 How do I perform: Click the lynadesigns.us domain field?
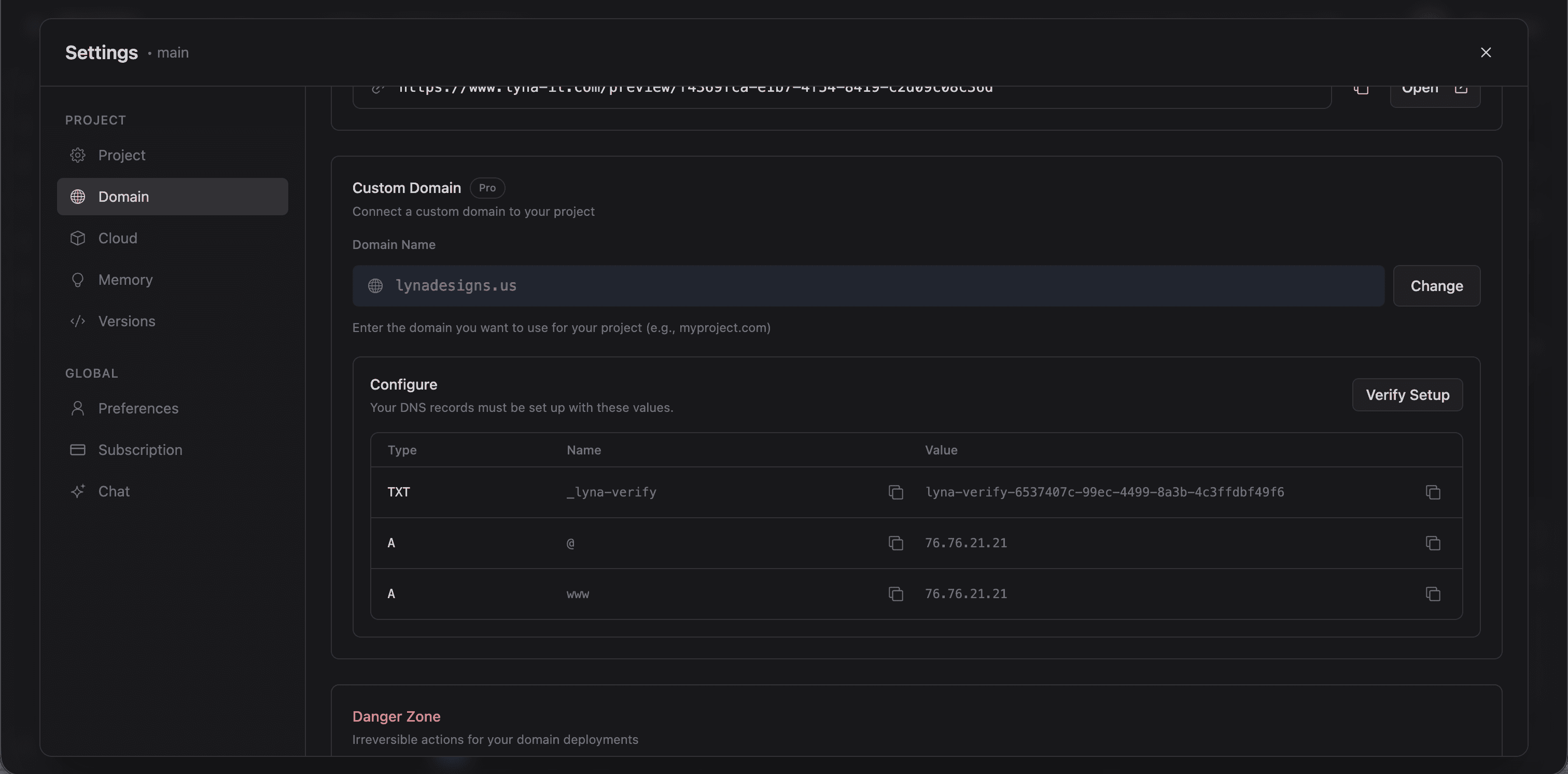pyautogui.click(x=731, y=286)
